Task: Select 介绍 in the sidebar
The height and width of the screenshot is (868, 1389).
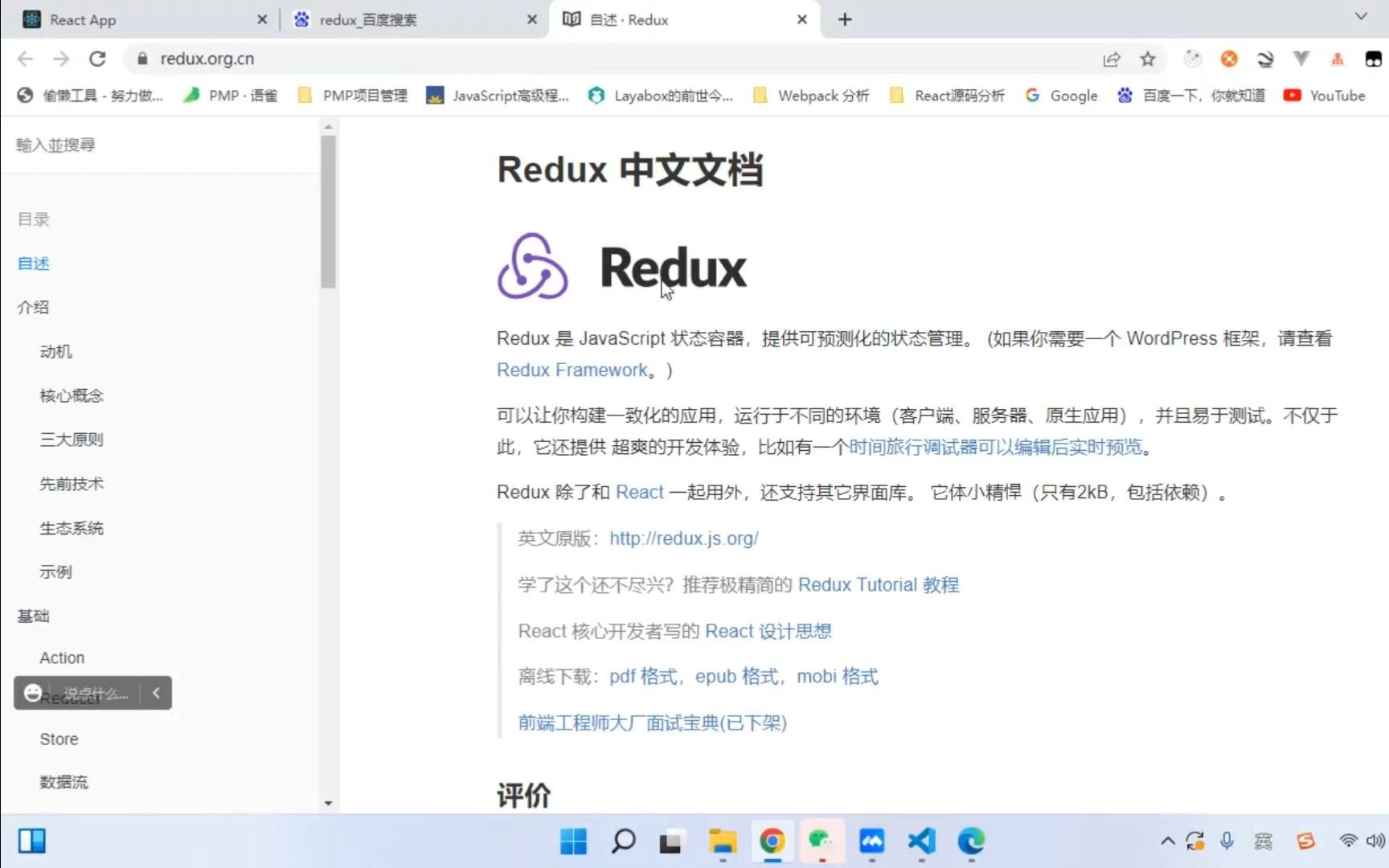Action: click(34, 307)
